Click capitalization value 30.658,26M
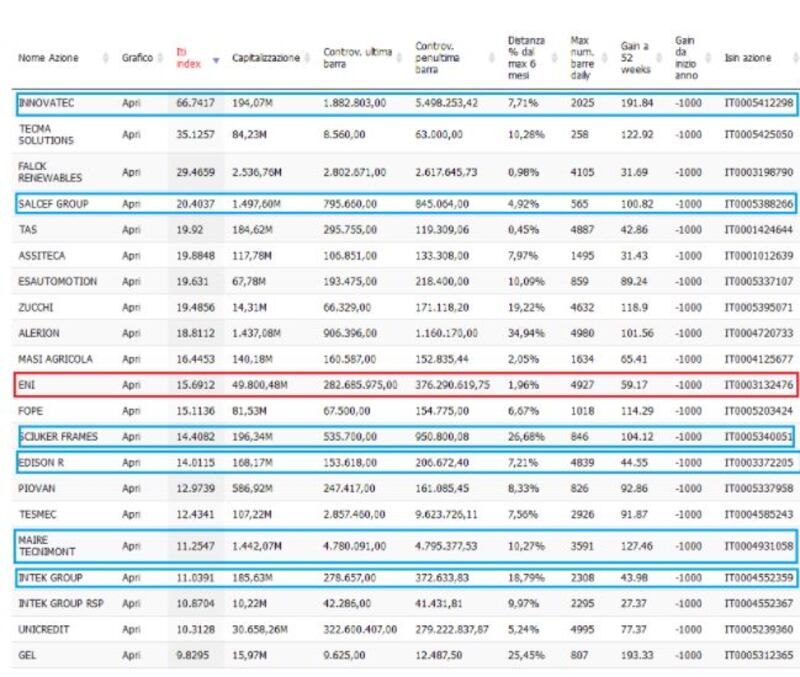The height and width of the screenshot is (677, 800). point(260,630)
